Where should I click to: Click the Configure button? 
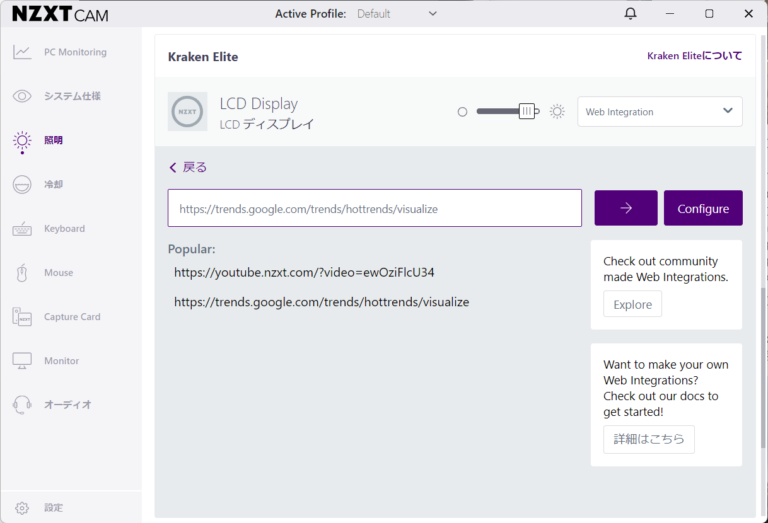pos(703,208)
